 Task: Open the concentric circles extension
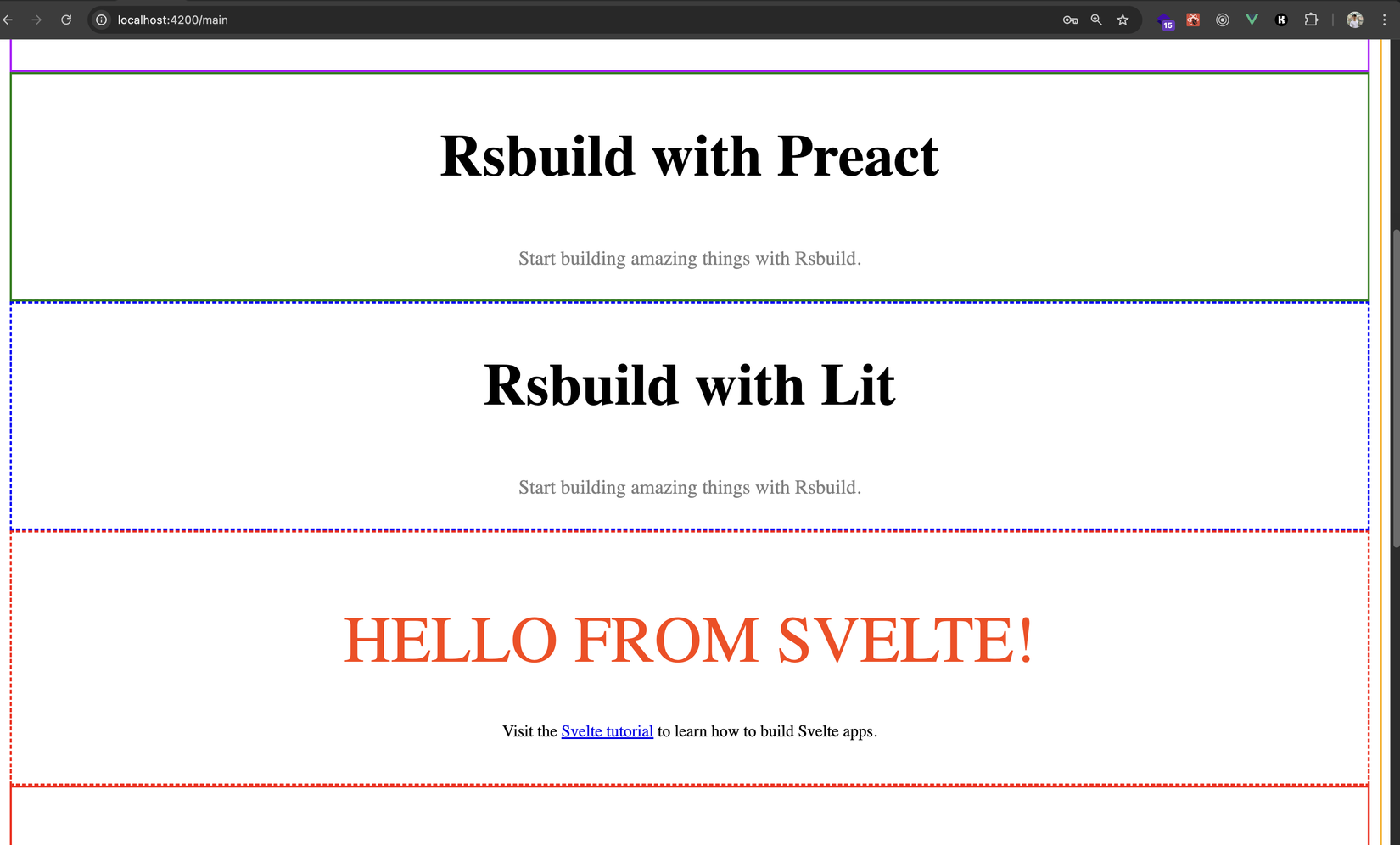1223,20
